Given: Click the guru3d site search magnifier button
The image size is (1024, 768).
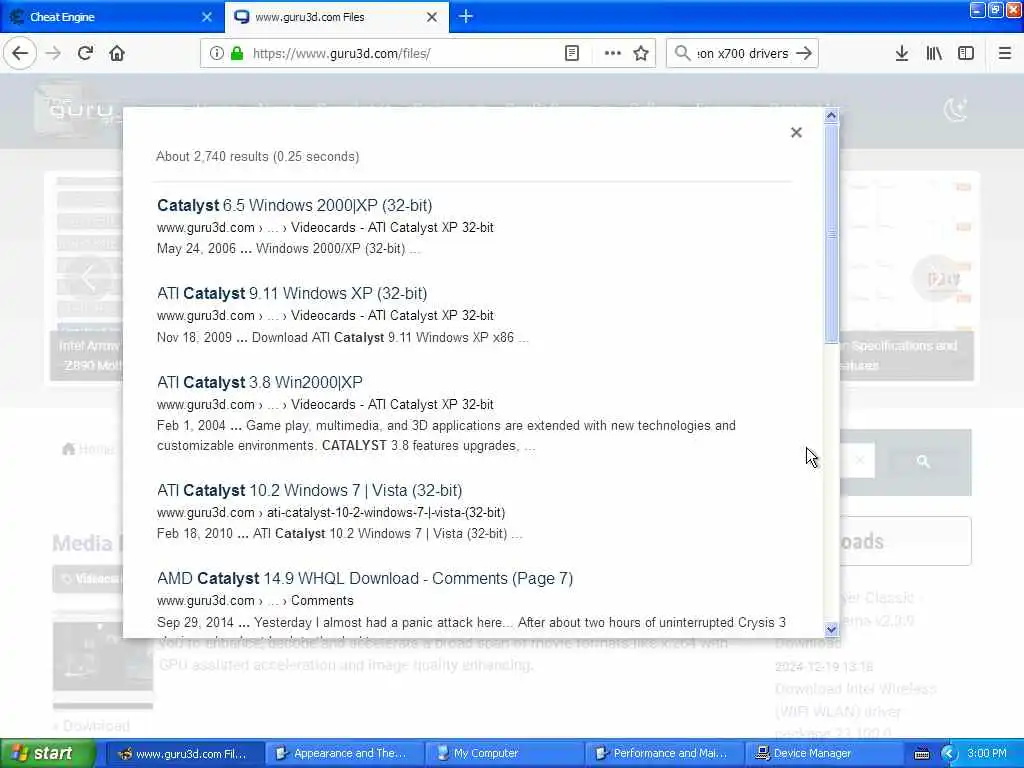Looking at the screenshot, I should click(x=923, y=462).
